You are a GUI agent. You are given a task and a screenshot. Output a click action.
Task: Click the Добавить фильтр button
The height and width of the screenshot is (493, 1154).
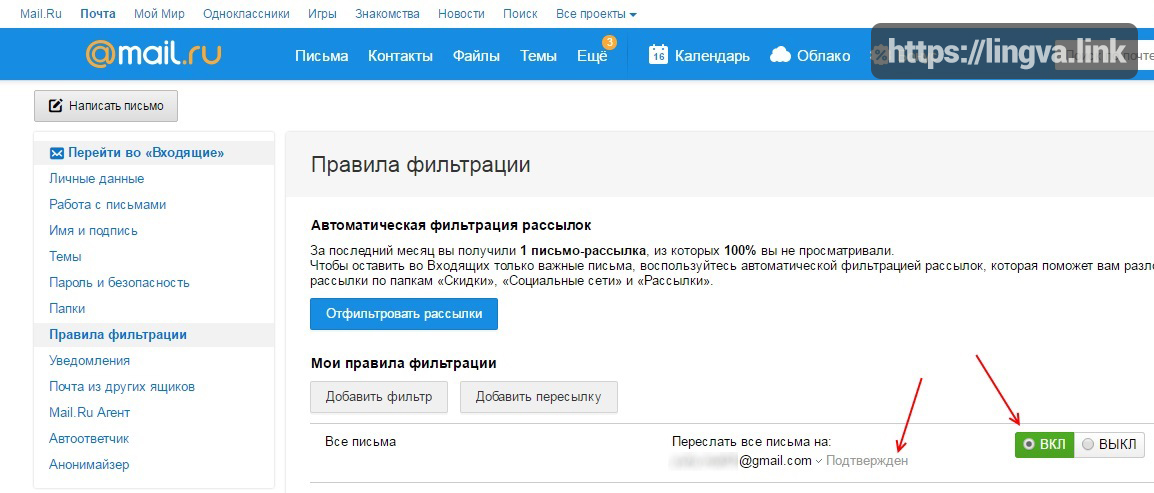(x=379, y=397)
